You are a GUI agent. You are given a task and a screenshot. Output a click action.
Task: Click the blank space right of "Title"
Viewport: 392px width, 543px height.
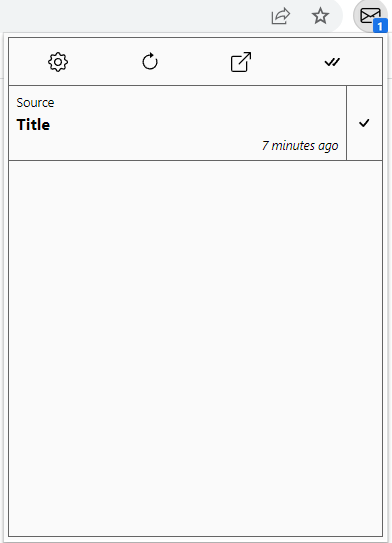point(197,125)
